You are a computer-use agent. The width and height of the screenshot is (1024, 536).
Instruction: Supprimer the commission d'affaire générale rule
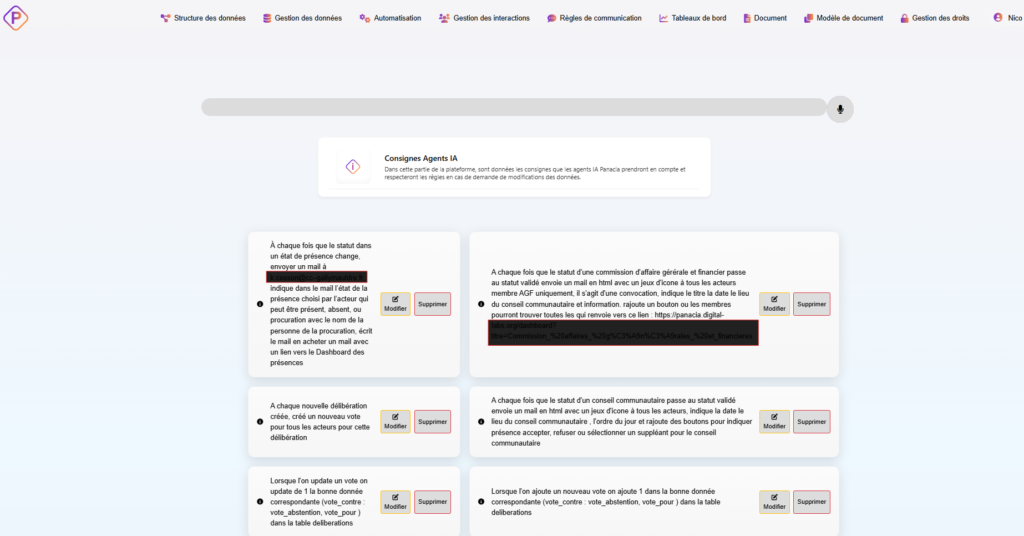coord(811,304)
